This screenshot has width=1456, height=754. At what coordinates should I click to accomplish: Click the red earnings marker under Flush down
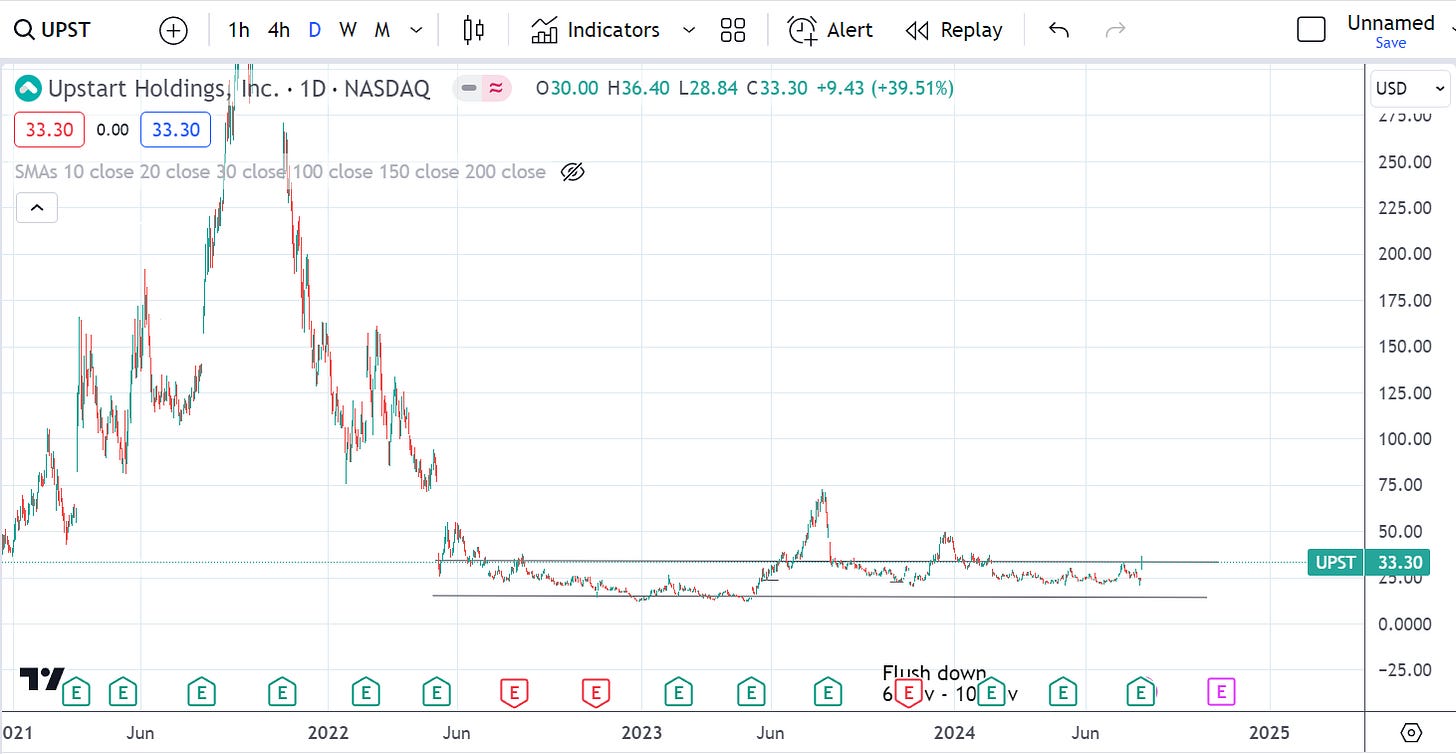pos(908,691)
